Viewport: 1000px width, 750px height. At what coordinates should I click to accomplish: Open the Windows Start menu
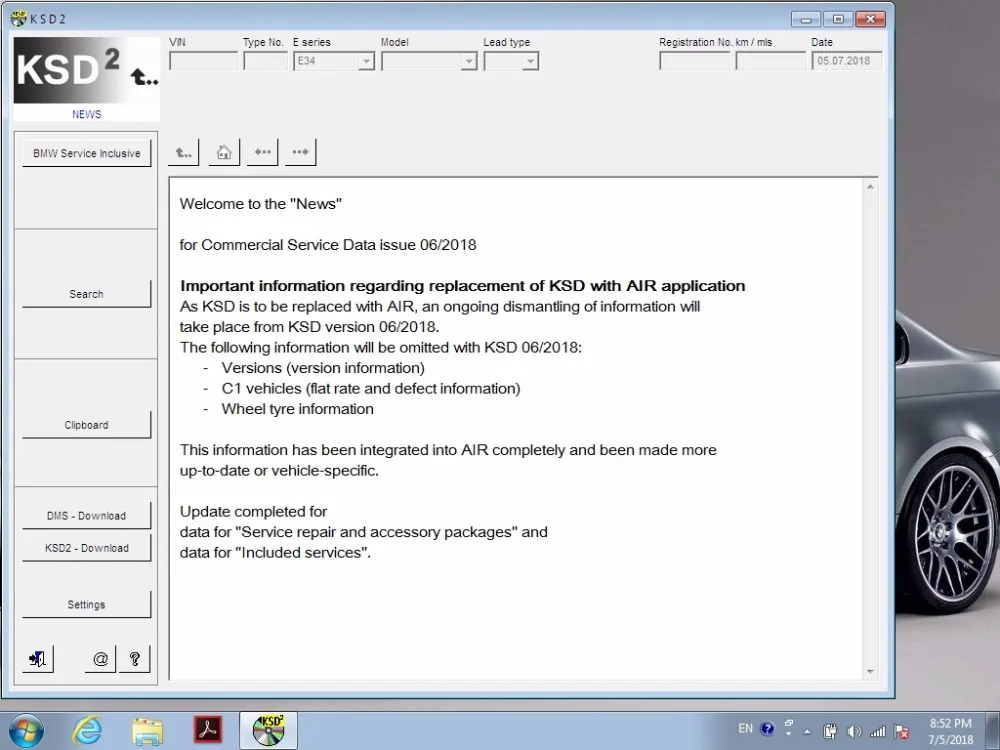pyautogui.click(x=26, y=731)
